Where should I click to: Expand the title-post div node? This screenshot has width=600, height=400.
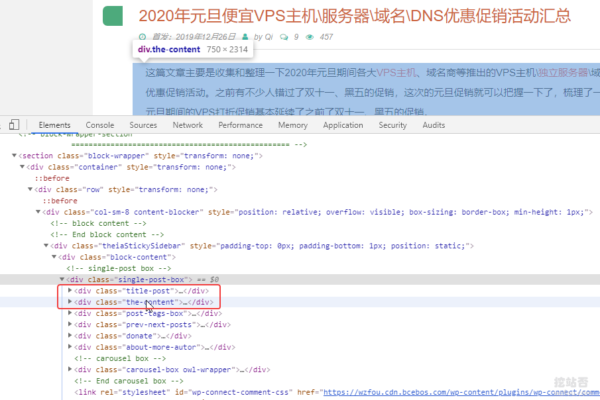70,291
